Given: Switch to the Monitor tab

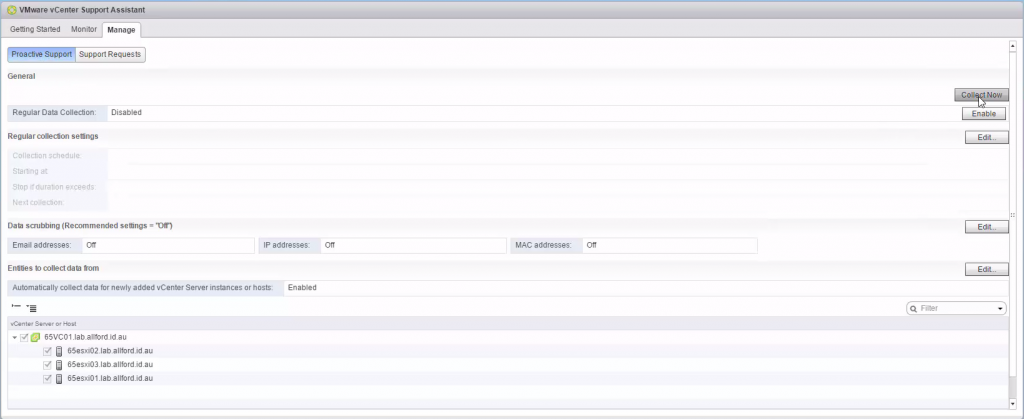Looking at the screenshot, I should (x=84, y=29).
